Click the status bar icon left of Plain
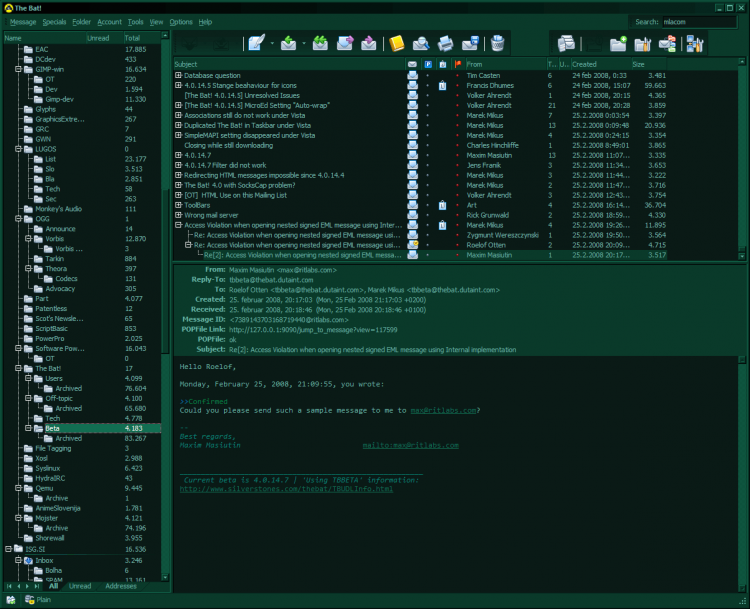This screenshot has width=750, height=609. click(11, 599)
